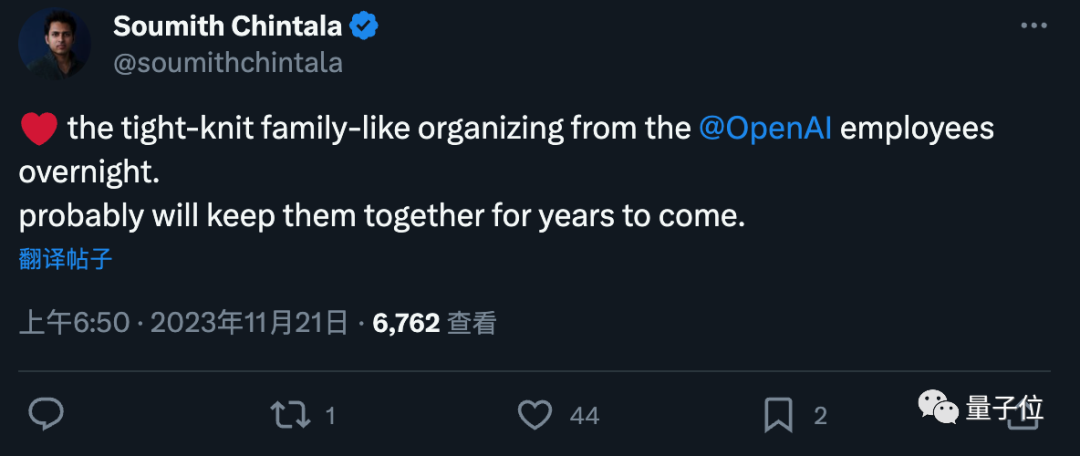Click the red heart emoji in tweet
Viewport: 1080px width, 456px height.
(37, 129)
